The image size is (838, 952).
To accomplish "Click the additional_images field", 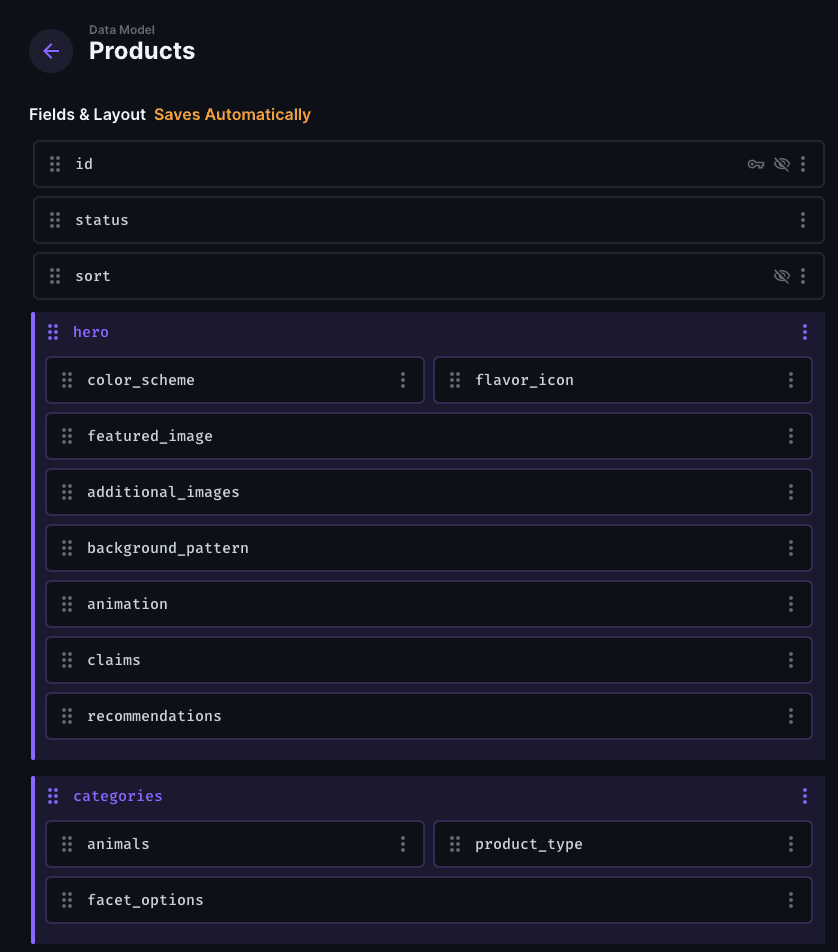I will (x=429, y=492).
